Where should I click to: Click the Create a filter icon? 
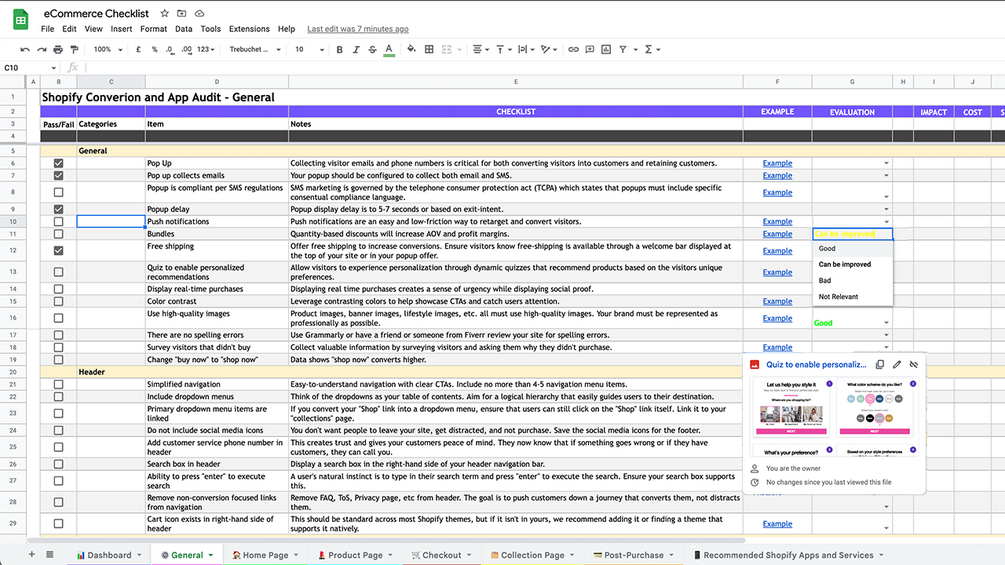coord(623,49)
